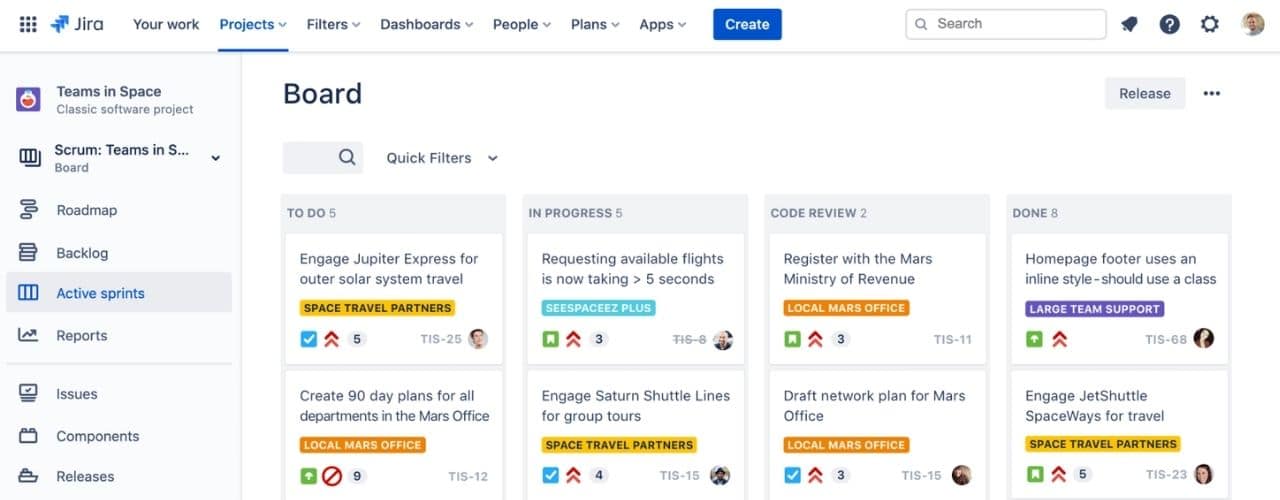Click the task checkbox icon on TIS-25 card
The image size is (1280, 500).
pos(309,339)
